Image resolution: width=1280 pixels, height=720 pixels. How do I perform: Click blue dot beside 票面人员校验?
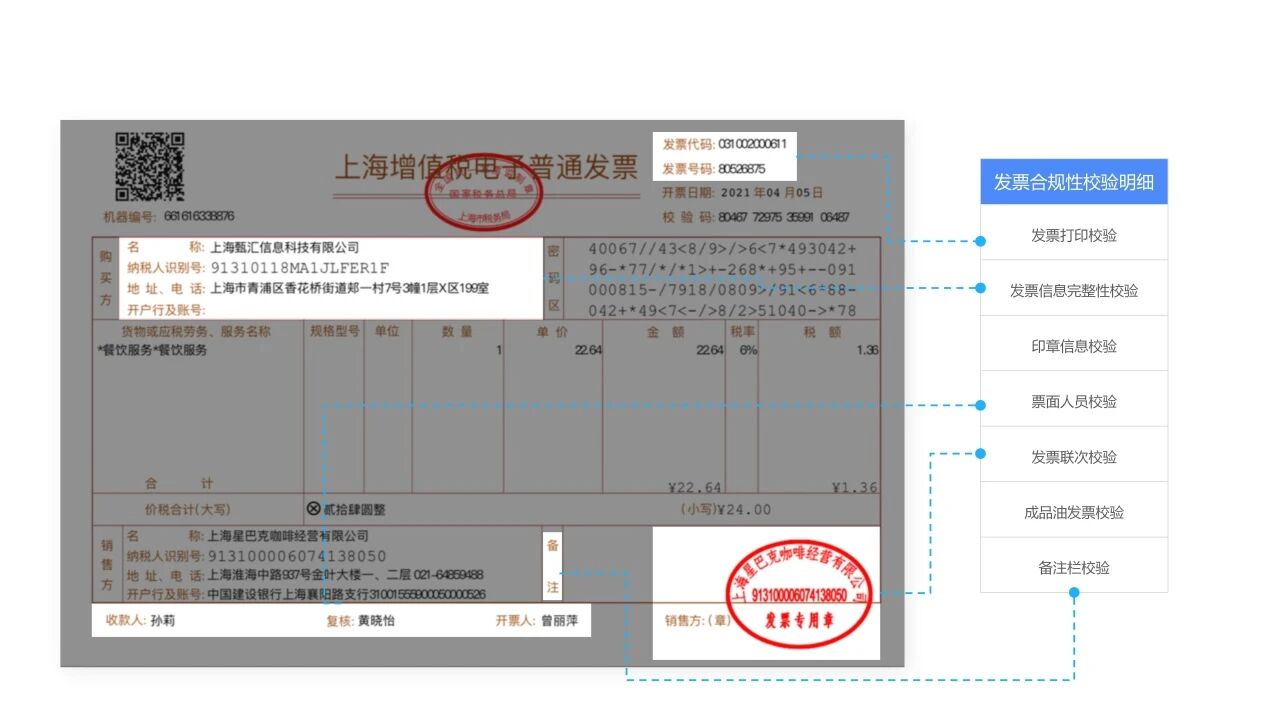pos(980,405)
